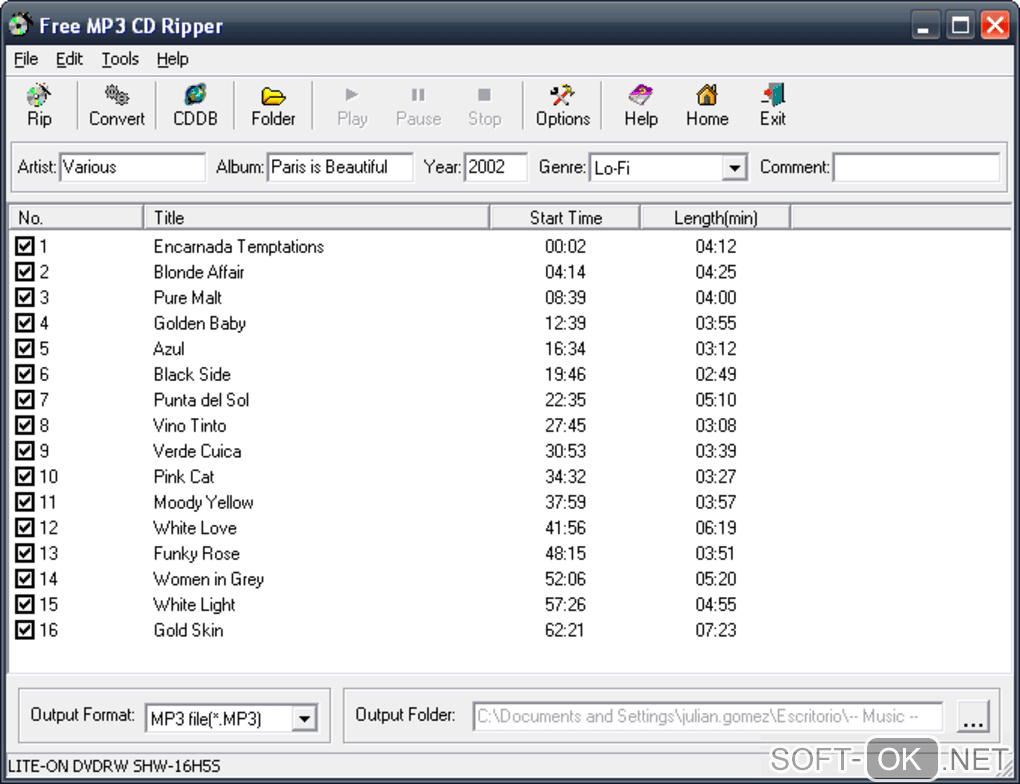Click the Exit toolbar icon
Screen dimensions: 1020x784
[773, 105]
